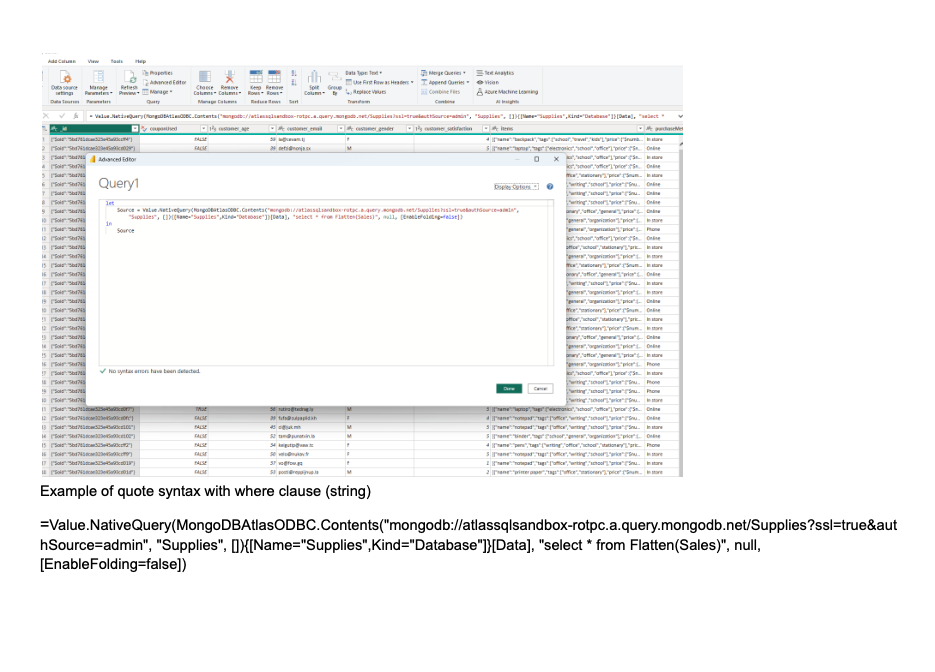935x672 pixels.
Task: Click the Choose Columns icon
Action: [x=204, y=82]
